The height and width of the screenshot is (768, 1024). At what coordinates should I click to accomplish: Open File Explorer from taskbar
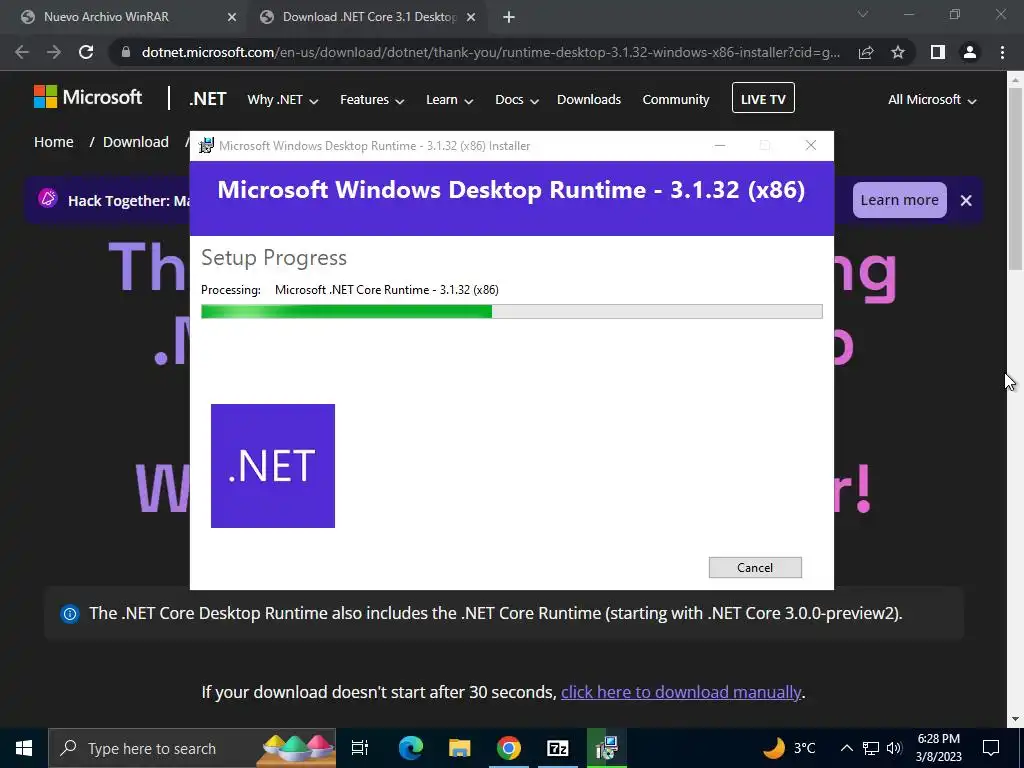click(460, 748)
